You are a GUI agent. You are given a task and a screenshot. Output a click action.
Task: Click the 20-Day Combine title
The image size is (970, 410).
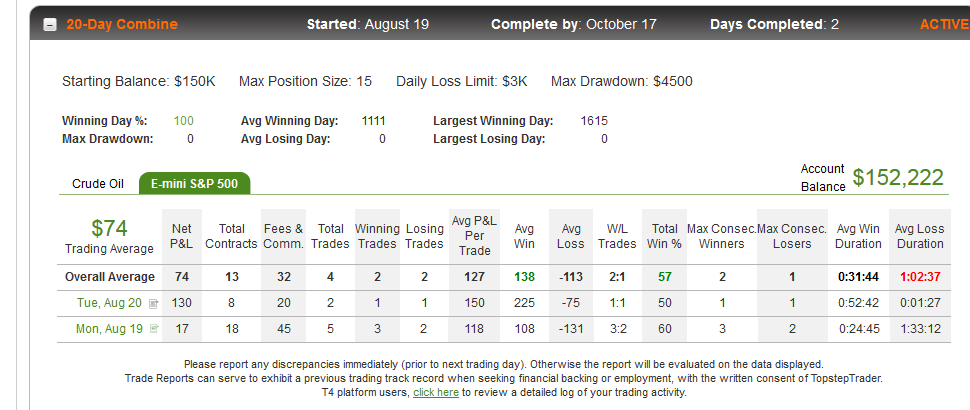coord(122,25)
